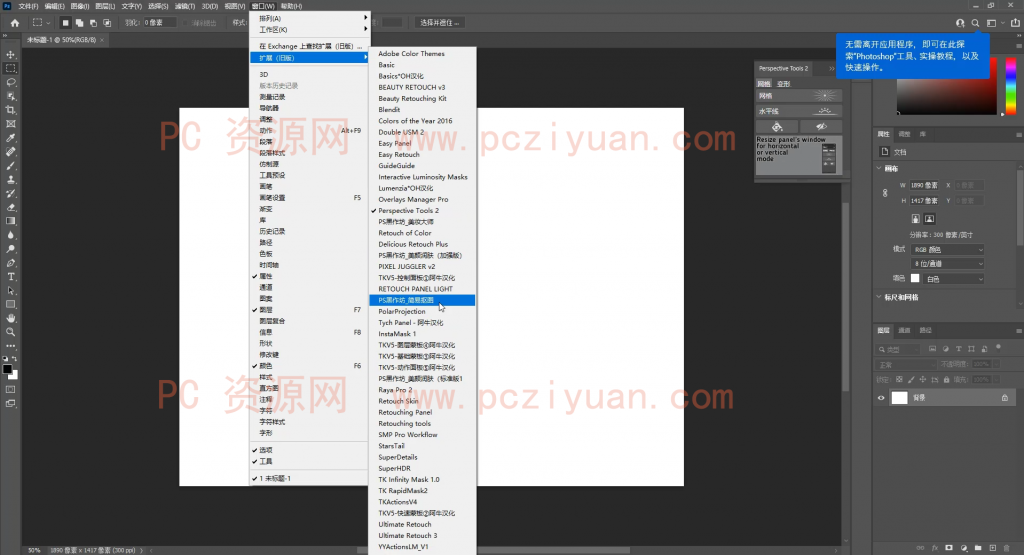The image size is (1024, 555).
Task: Click the Share icon at top right
Action: [1016, 23]
